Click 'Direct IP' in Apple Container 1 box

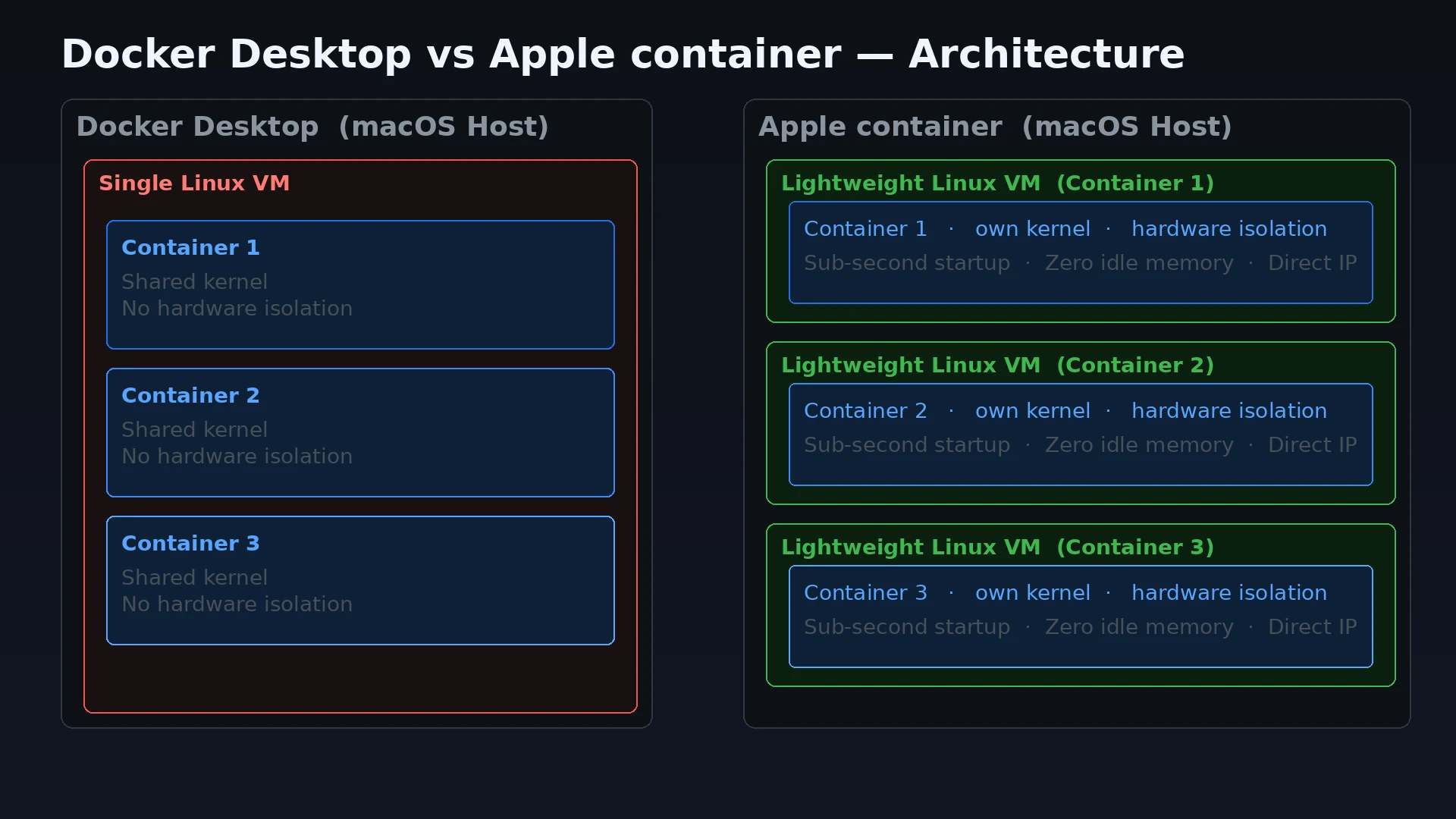point(1313,263)
